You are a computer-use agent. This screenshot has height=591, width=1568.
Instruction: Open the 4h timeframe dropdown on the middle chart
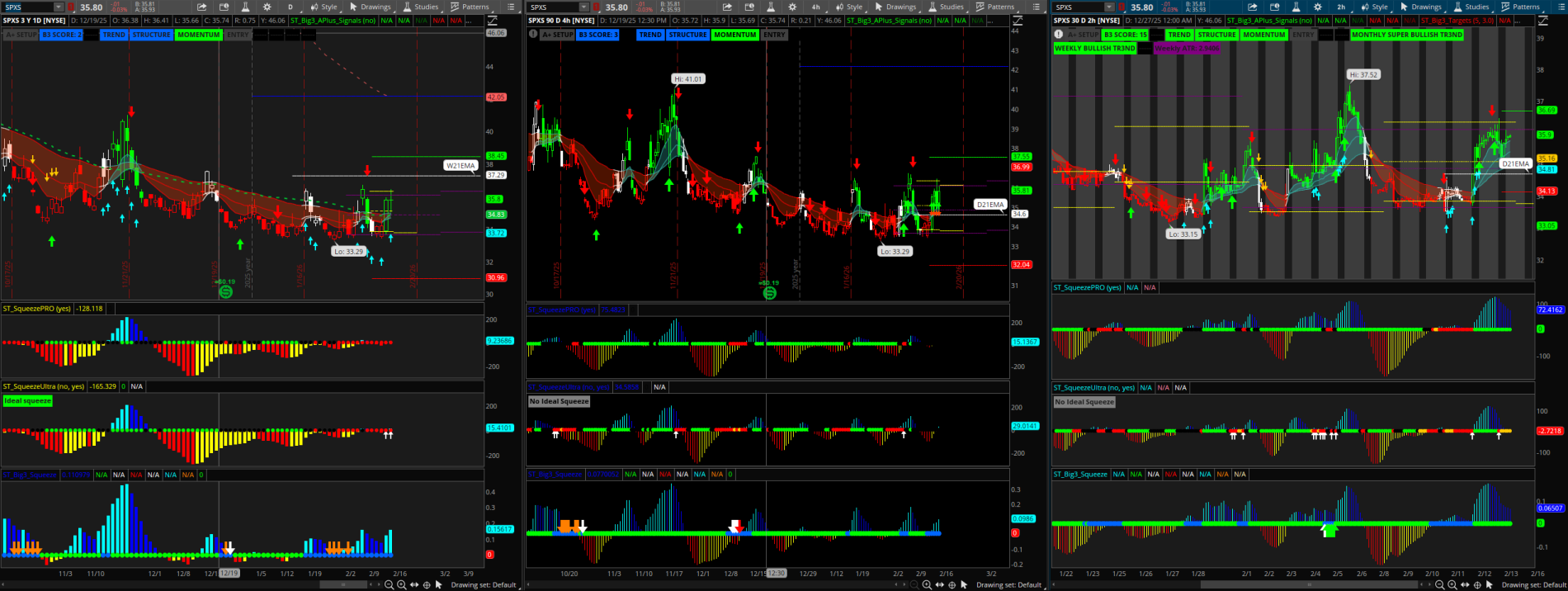(x=815, y=7)
